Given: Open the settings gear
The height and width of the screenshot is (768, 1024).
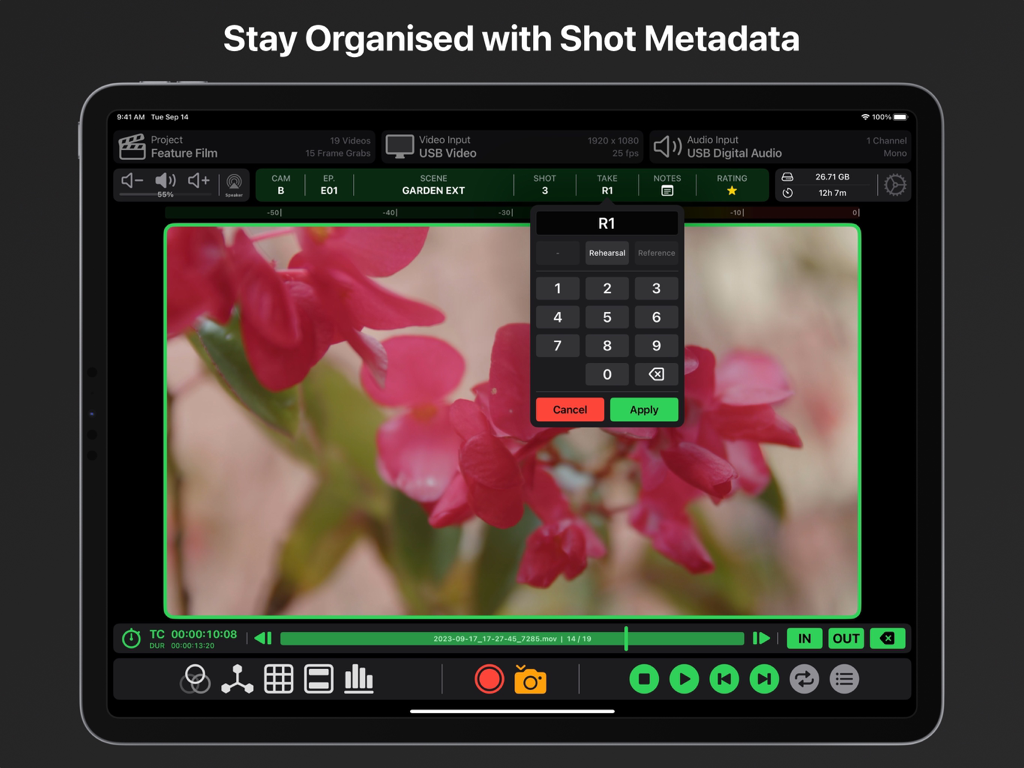Looking at the screenshot, I should tap(896, 184).
